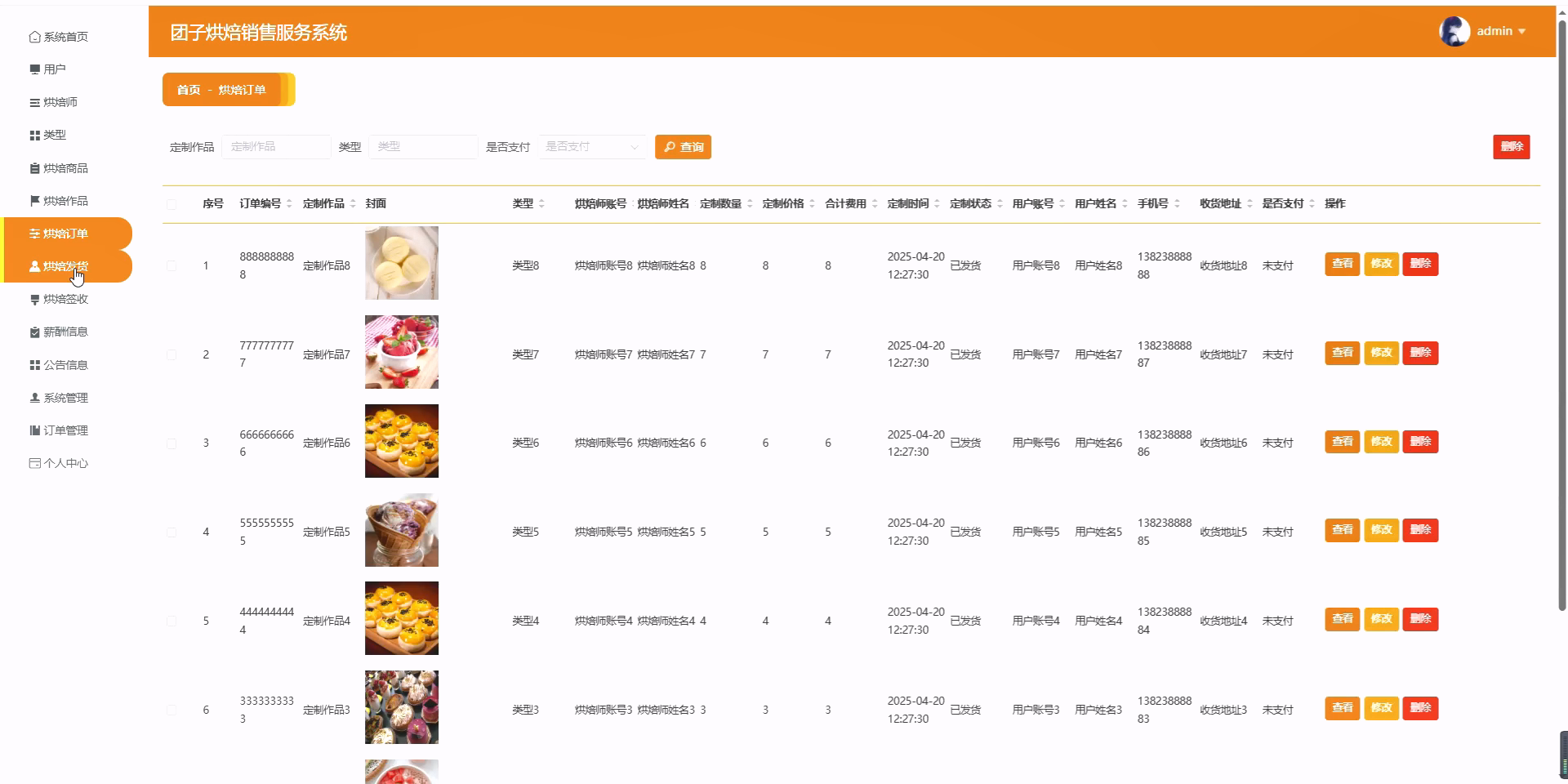Sort by 类型 column arrows

tap(541, 203)
